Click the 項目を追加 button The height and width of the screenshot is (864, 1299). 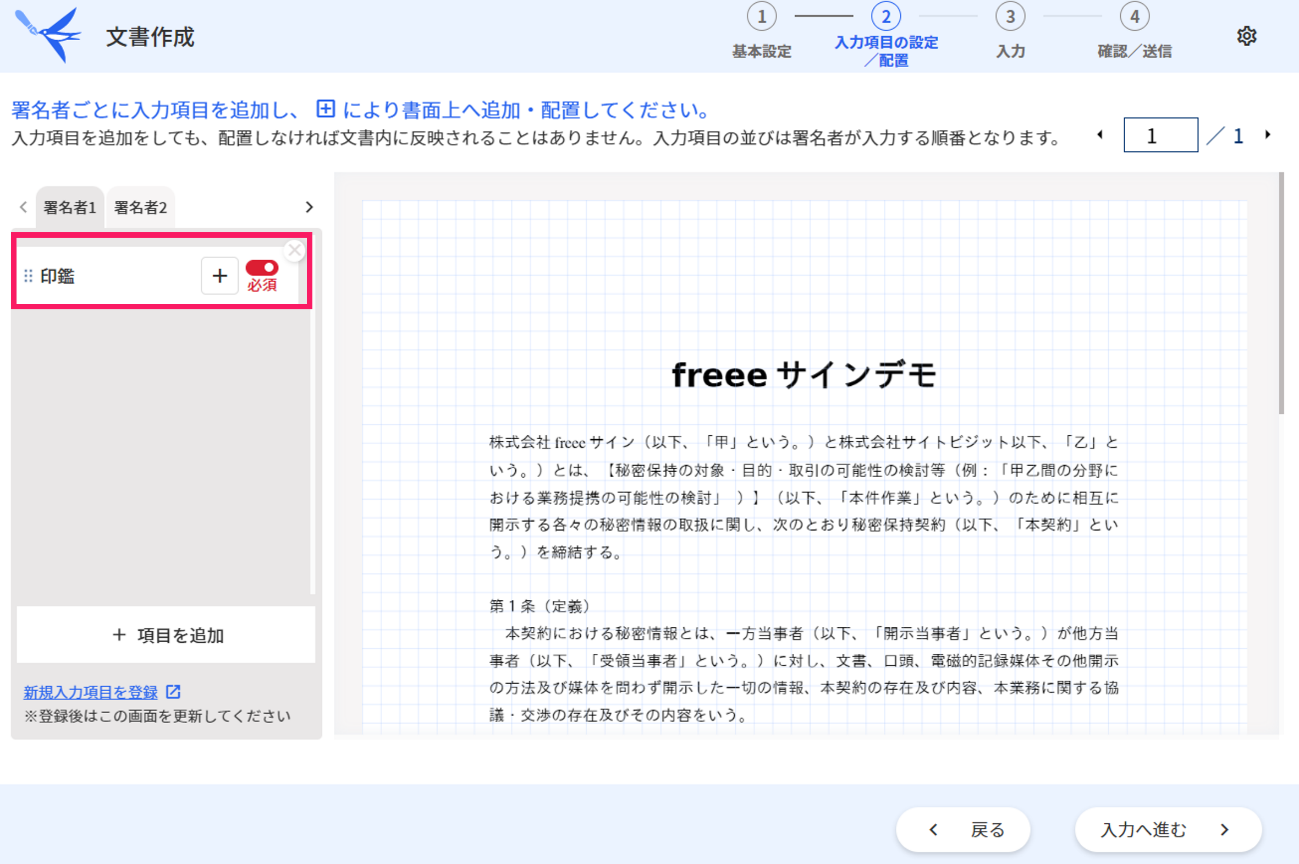coord(166,635)
